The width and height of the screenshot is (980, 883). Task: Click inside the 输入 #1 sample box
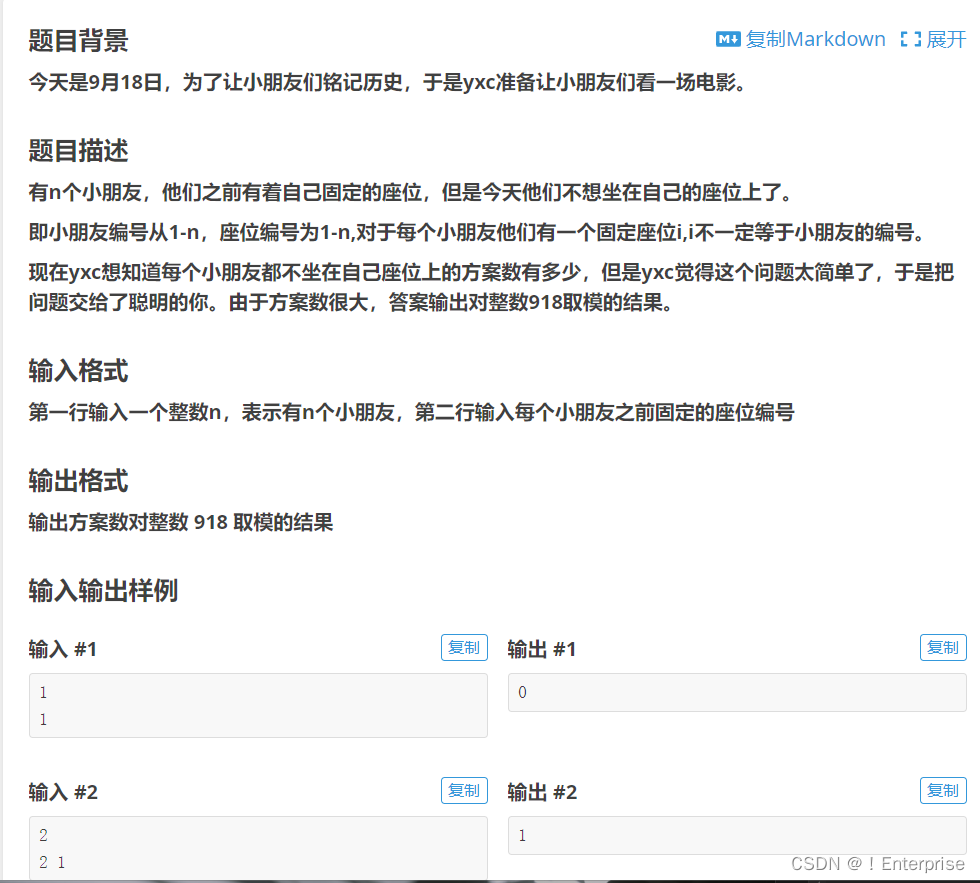[258, 706]
